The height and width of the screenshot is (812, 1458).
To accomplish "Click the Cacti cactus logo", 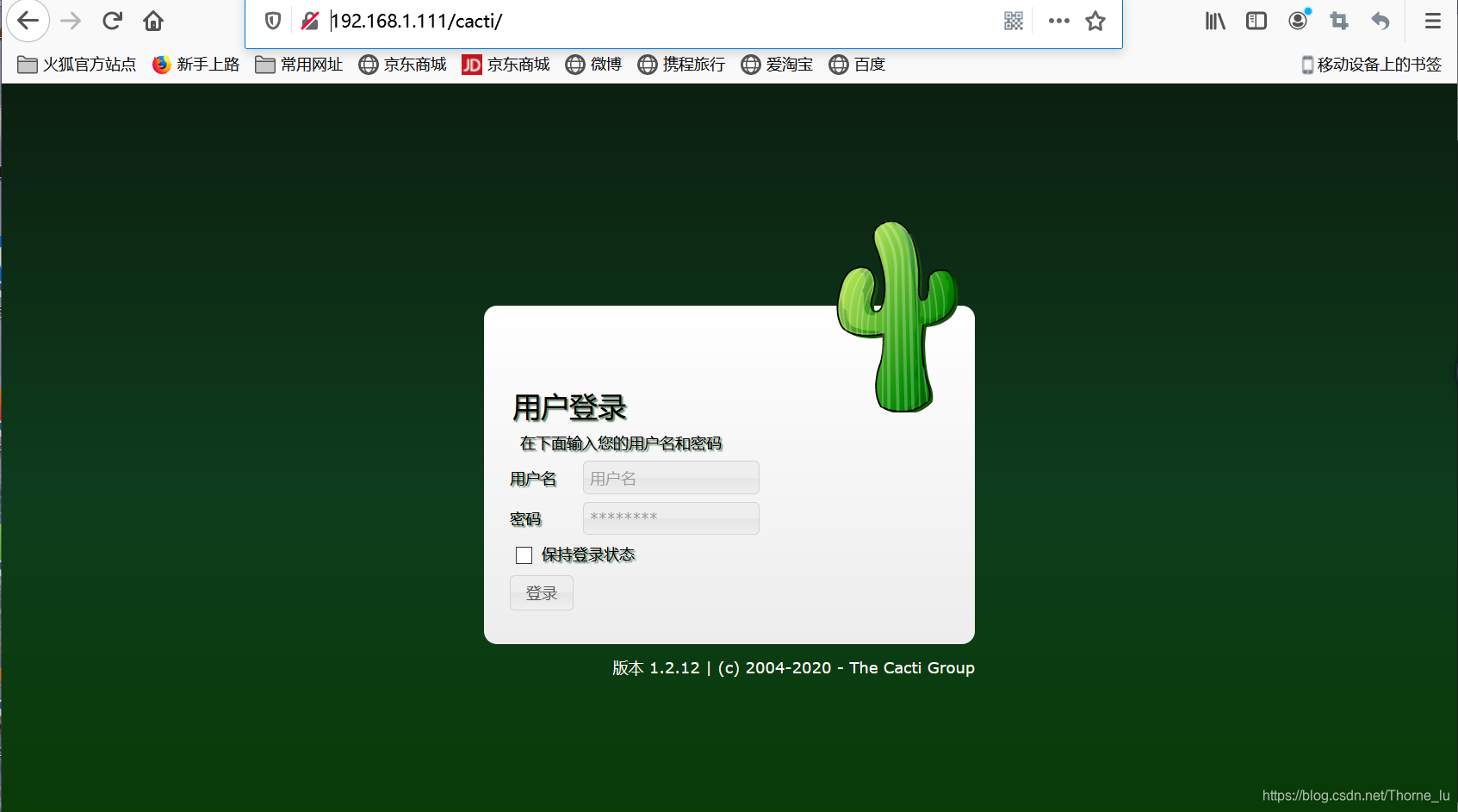I will 897,317.
